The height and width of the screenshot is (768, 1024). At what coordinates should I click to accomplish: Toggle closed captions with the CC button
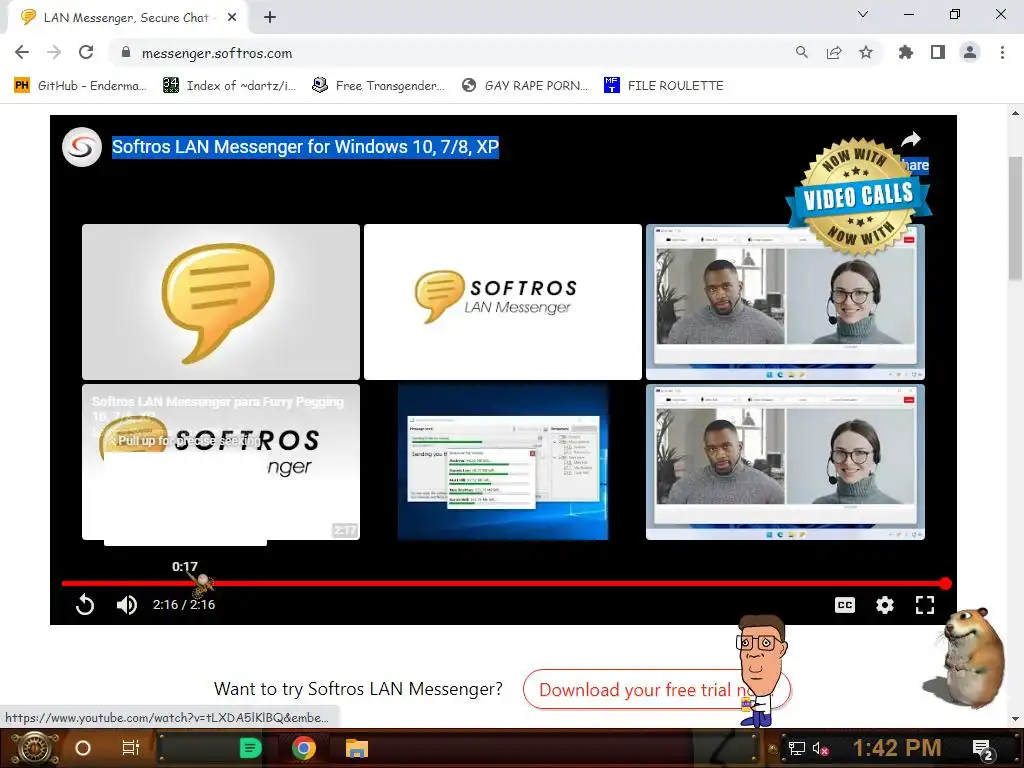(x=844, y=605)
